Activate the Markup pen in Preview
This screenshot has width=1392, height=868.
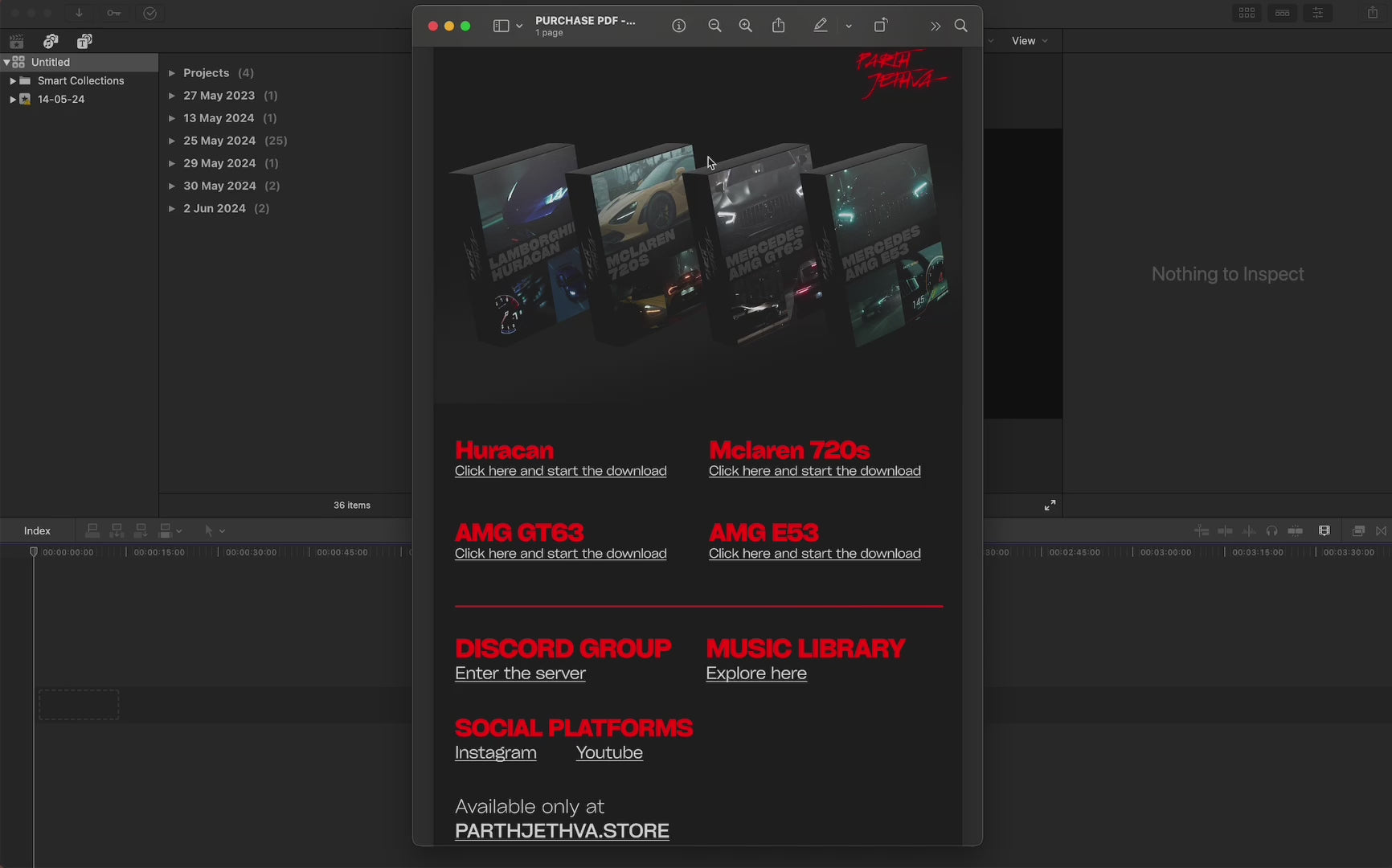[x=820, y=26]
